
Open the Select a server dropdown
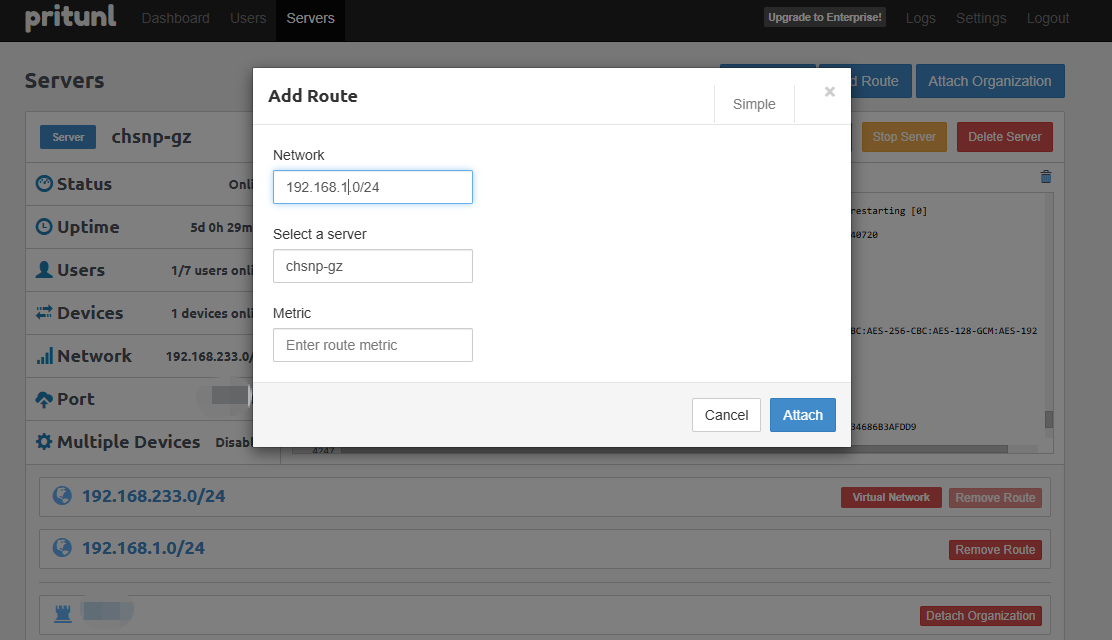(372, 266)
